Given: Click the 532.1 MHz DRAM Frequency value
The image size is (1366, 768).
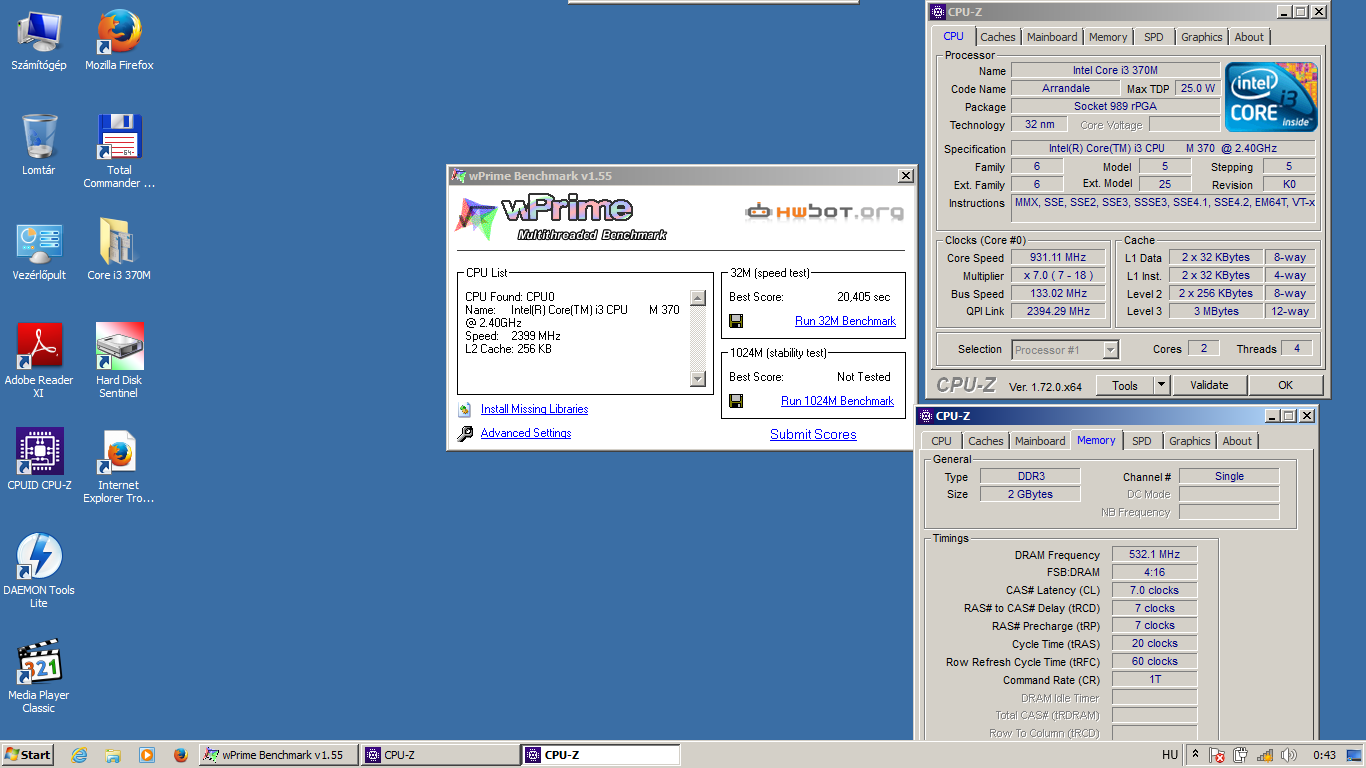Looking at the screenshot, I should 1153,555.
